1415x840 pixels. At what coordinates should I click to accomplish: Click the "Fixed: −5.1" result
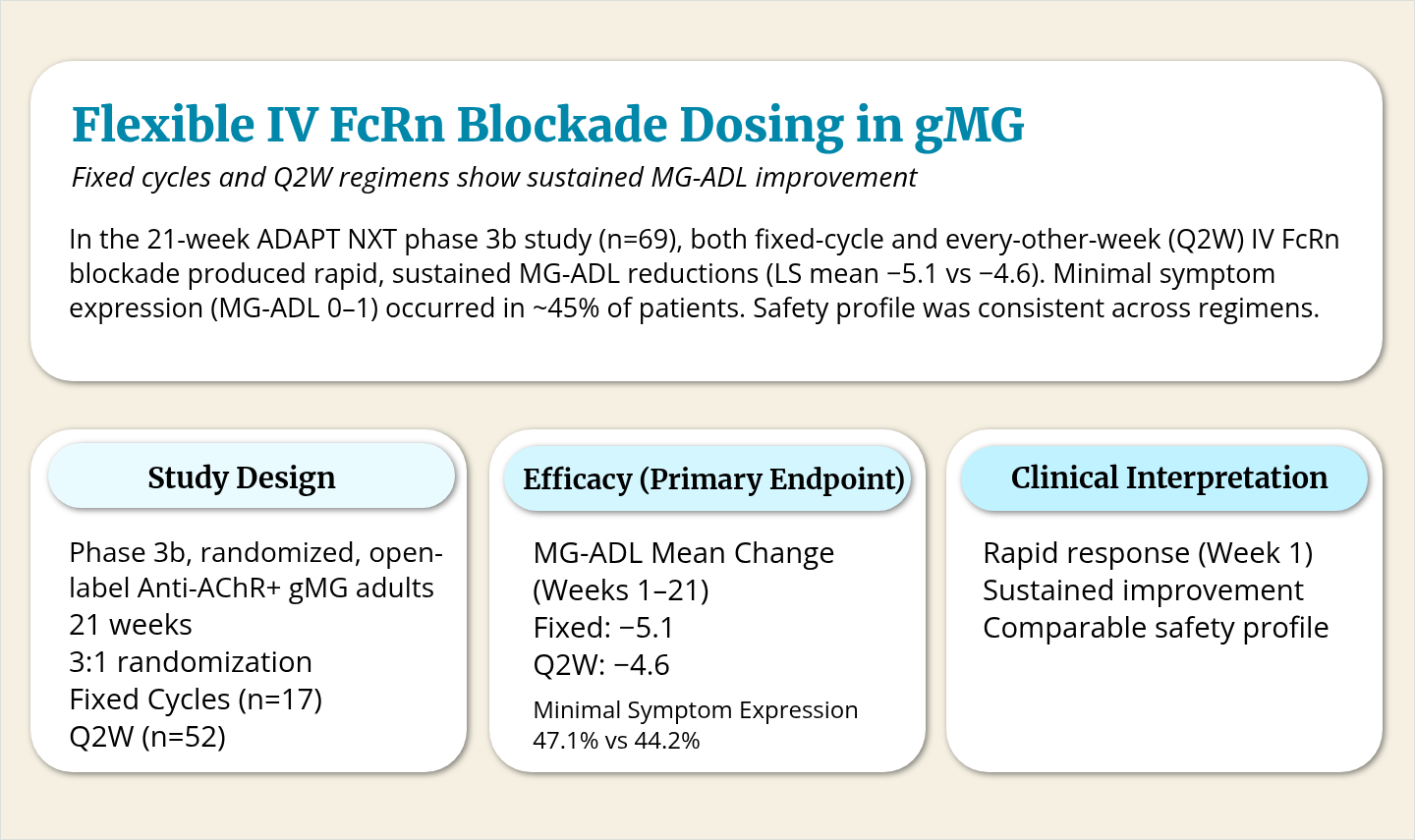[x=603, y=628]
